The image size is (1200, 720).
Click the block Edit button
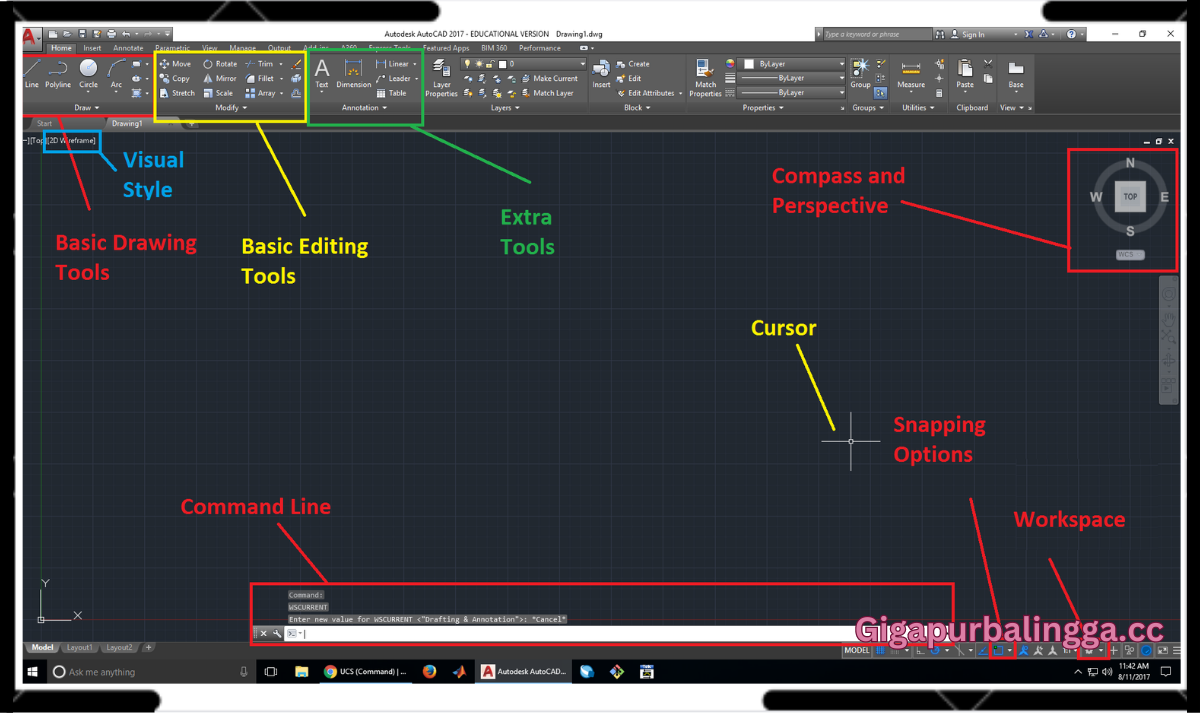click(629, 78)
